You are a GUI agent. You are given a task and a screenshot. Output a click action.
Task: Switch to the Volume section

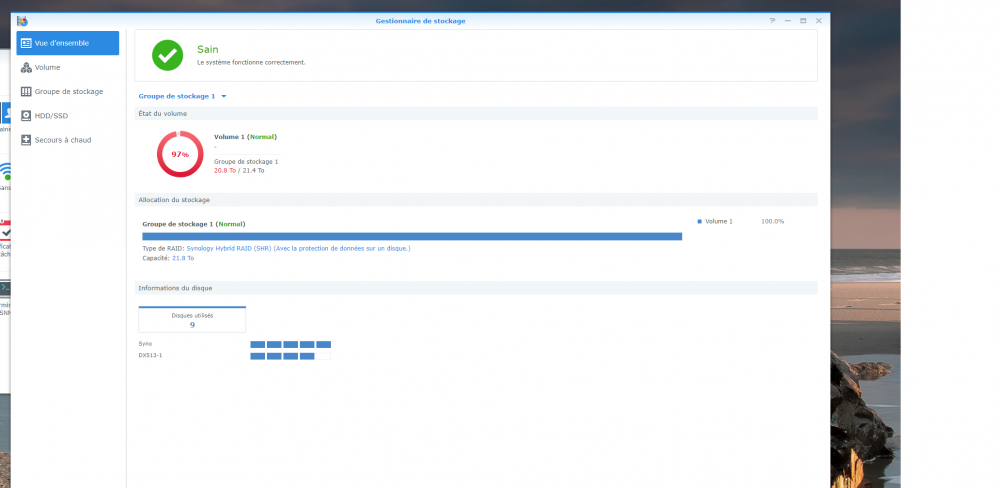pos(68,68)
